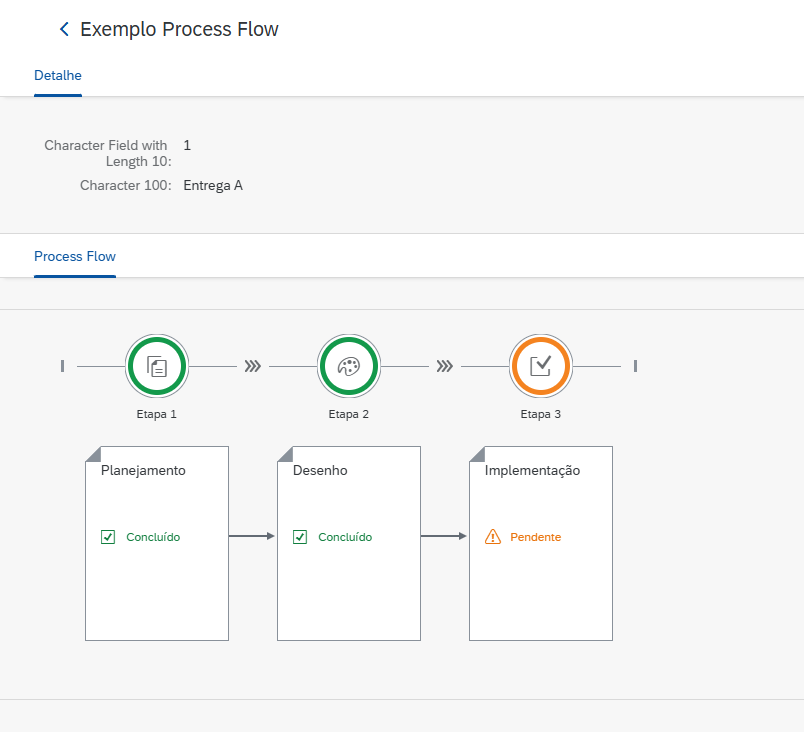Open the Desenho node card
Viewport: 804px width, 732px height.
[349, 543]
